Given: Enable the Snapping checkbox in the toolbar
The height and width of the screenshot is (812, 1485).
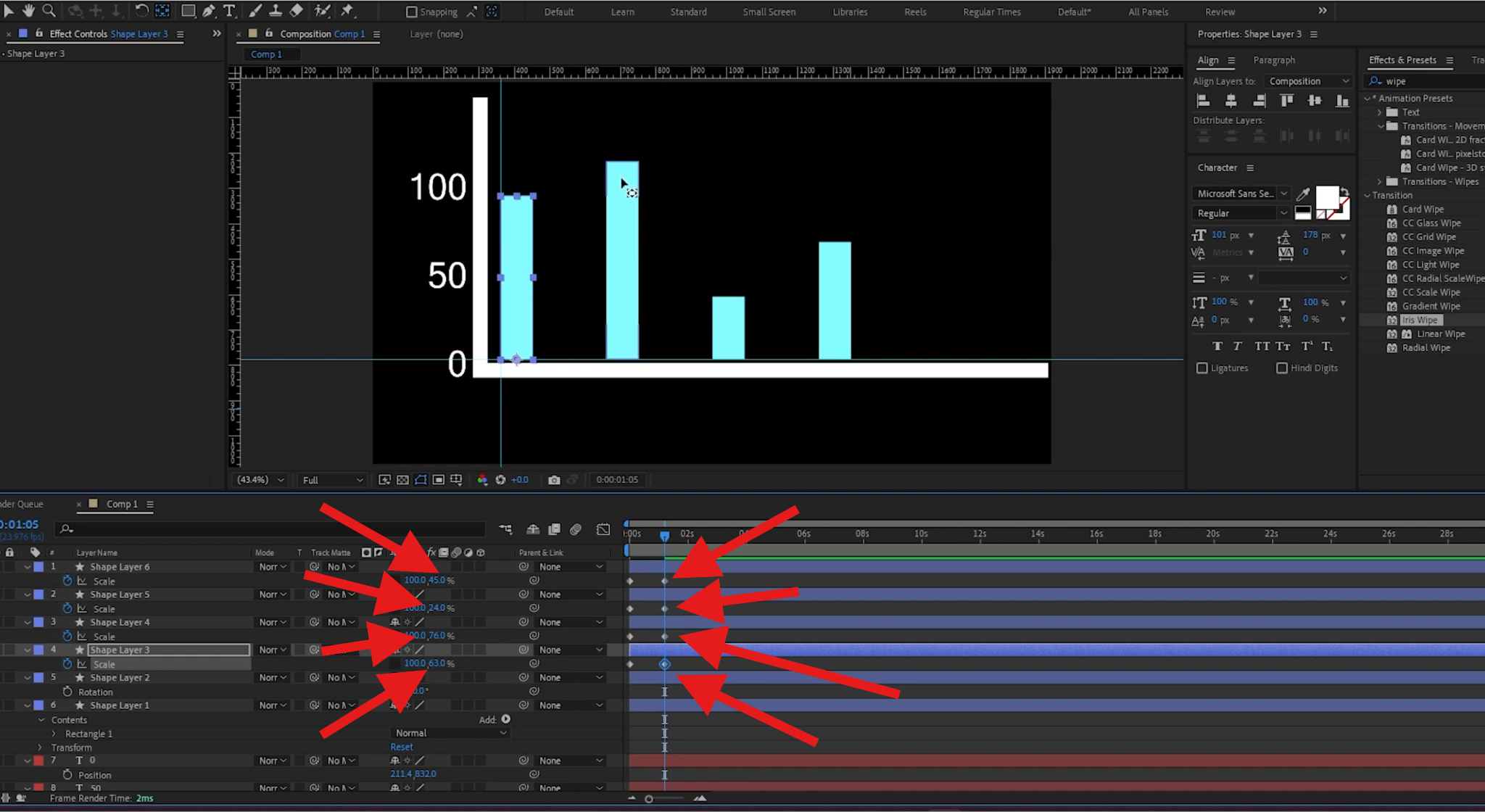Looking at the screenshot, I should tap(413, 11).
